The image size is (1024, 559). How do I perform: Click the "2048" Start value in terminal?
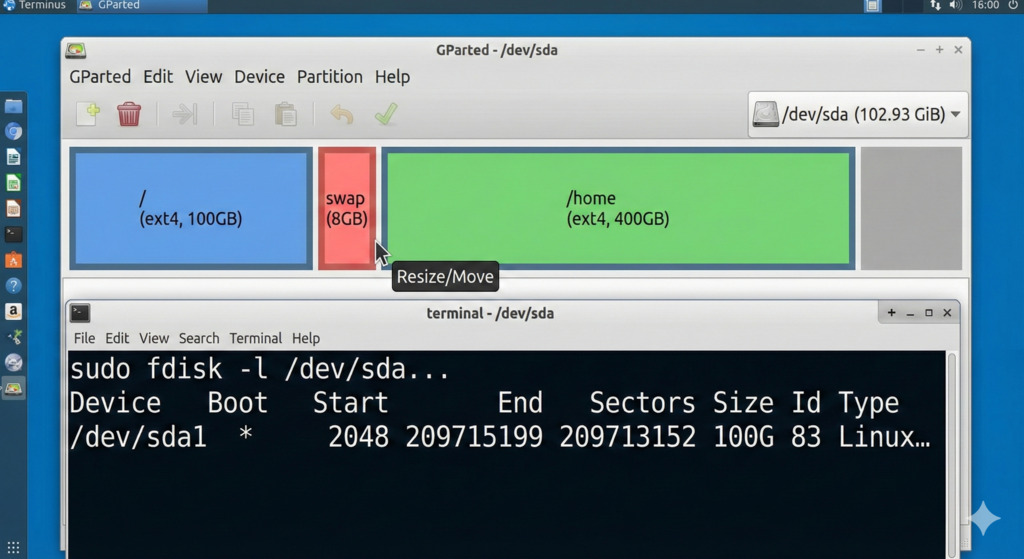[x=358, y=437]
